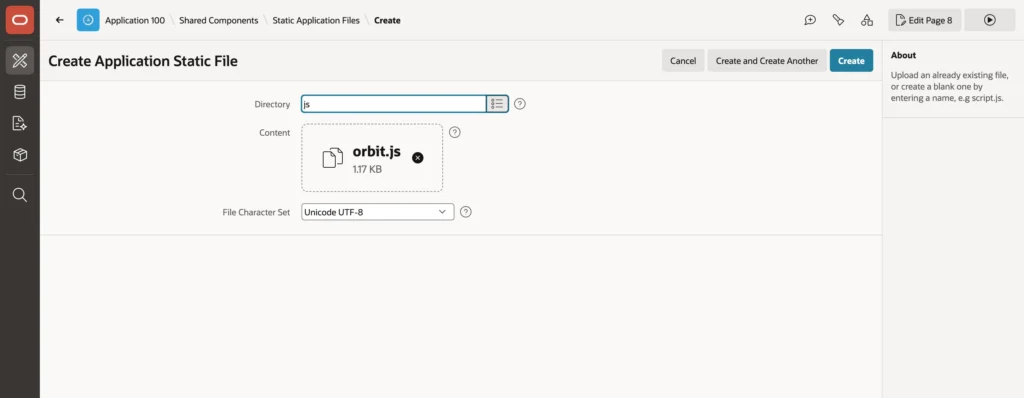Click the document icon in the dropzone
The height and width of the screenshot is (398, 1024).
click(332, 158)
